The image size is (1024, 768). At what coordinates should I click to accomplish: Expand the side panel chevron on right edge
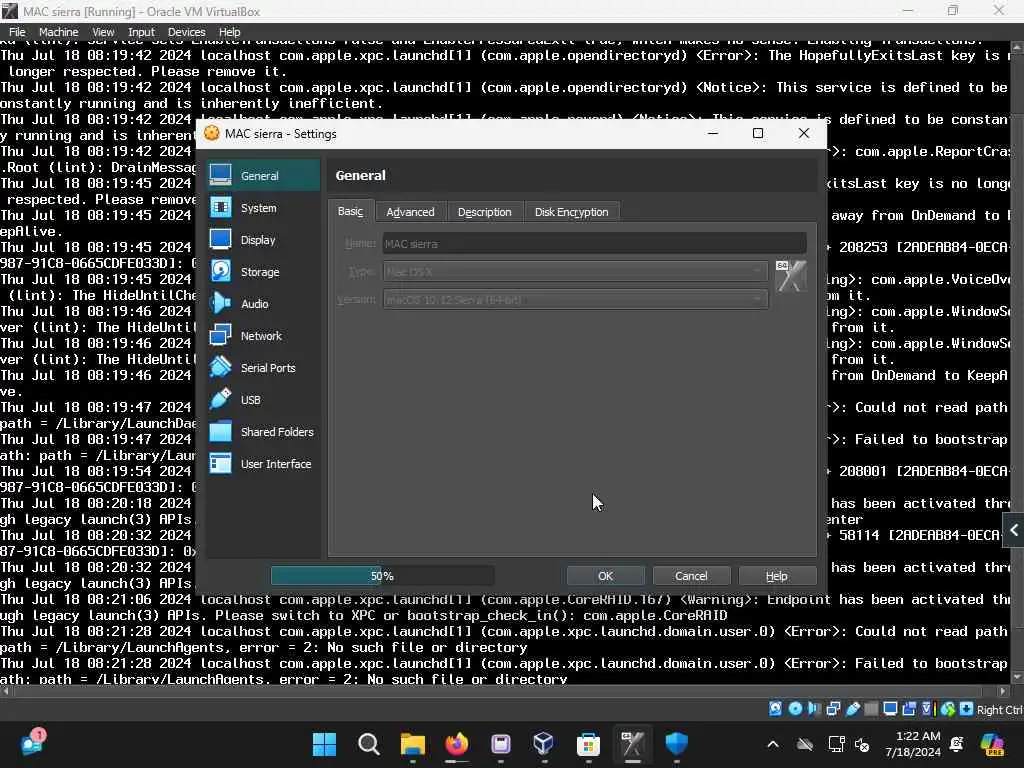click(x=1014, y=530)
